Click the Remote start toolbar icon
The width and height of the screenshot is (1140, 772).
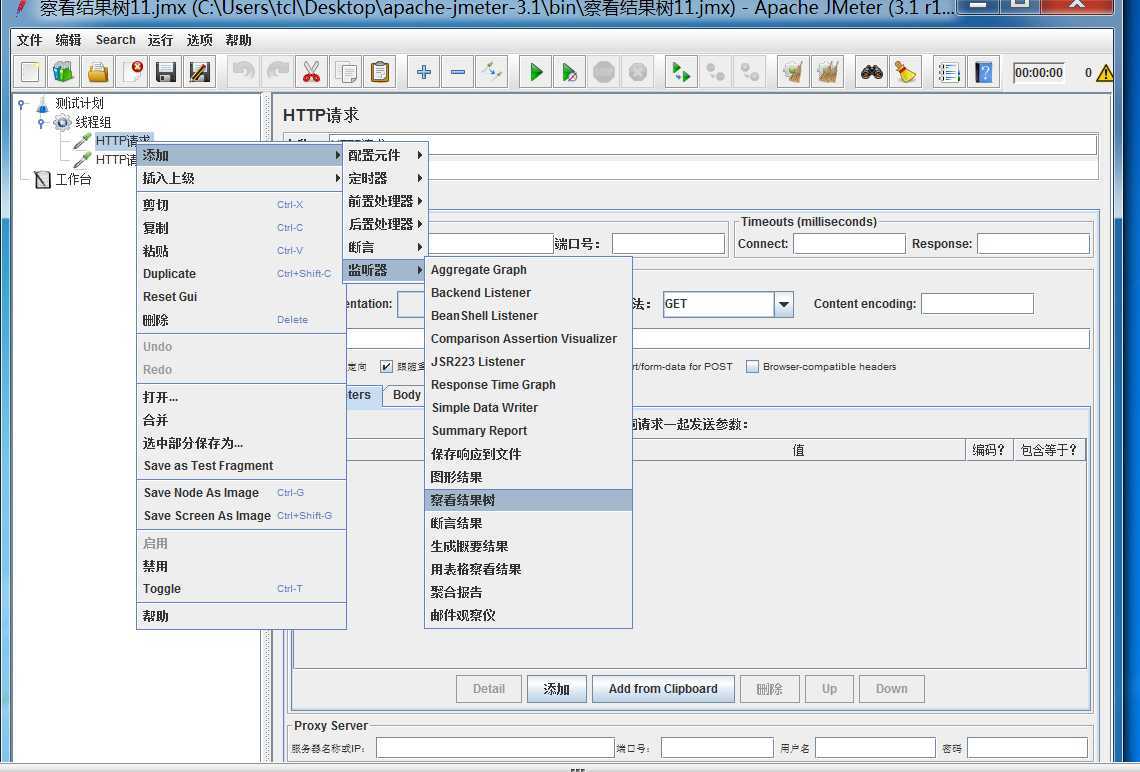pos(681,72)
